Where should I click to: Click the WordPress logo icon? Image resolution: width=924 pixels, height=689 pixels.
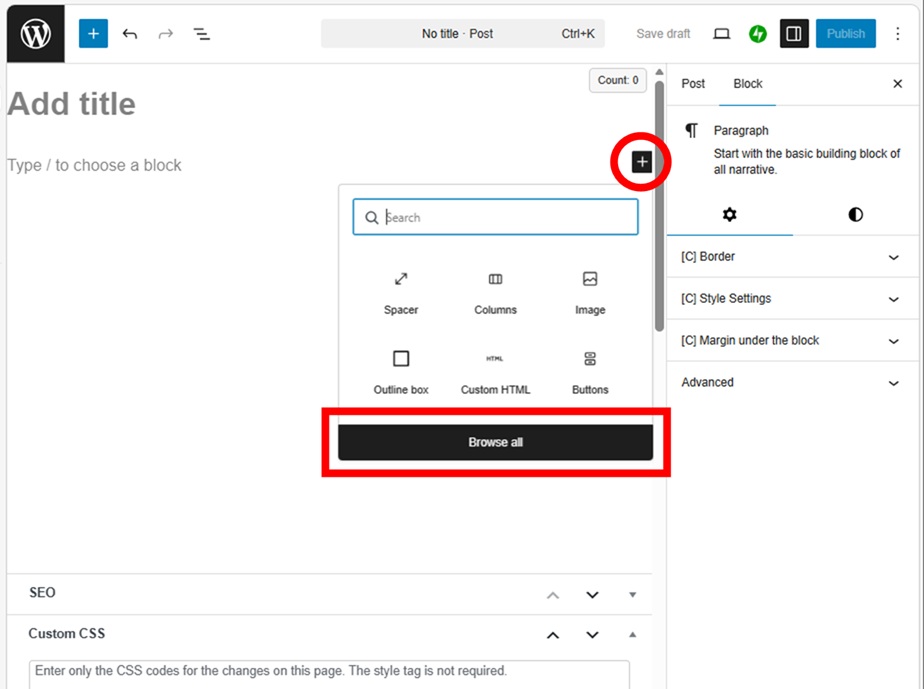click(x=36, y=34)
